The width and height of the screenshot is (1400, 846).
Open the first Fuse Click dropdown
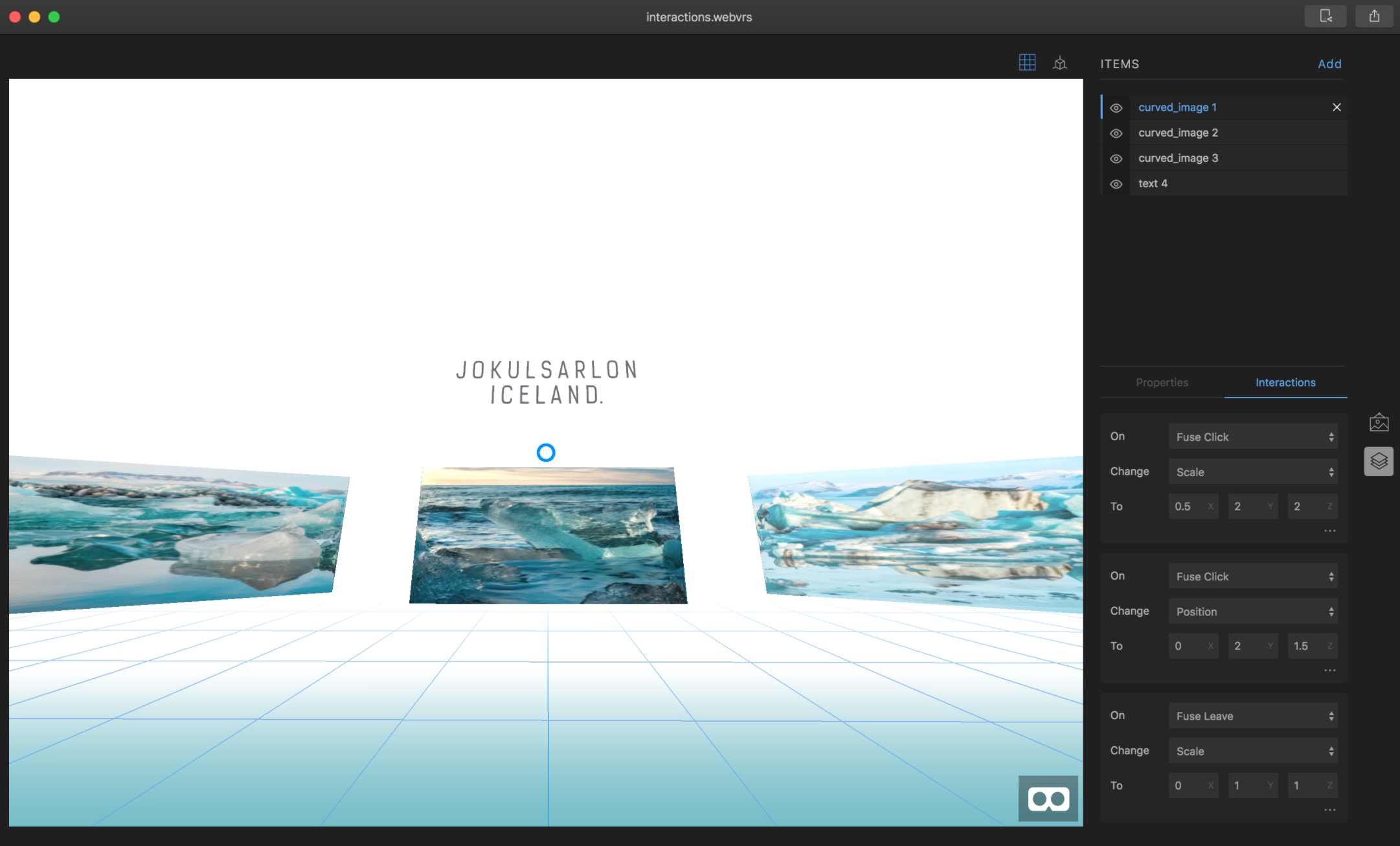click(1252, 437)
